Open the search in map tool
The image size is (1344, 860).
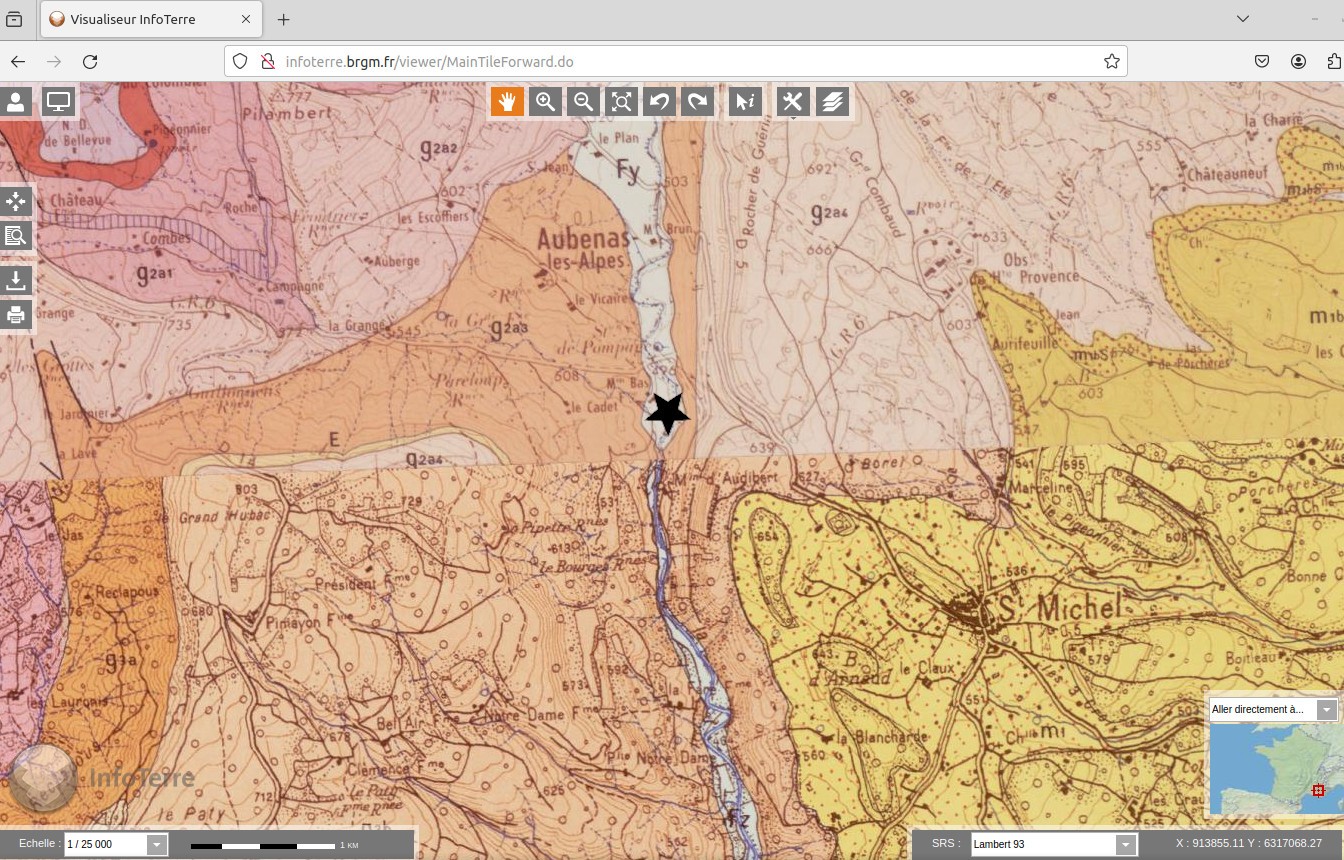click(x=17, y=236)
